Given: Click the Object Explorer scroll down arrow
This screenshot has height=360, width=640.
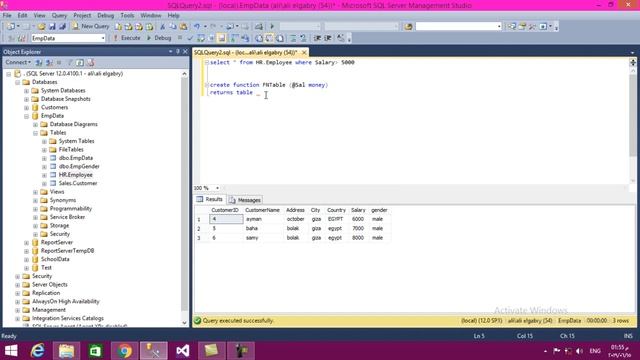Looking at the screenshot, I should click(184, 322).
